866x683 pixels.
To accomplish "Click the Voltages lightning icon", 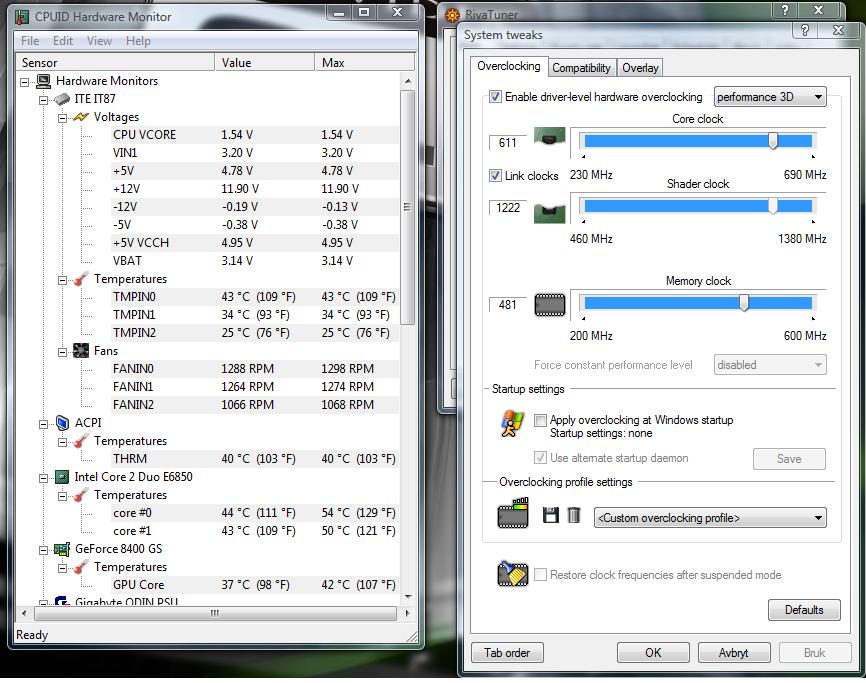I will (81, 117).
